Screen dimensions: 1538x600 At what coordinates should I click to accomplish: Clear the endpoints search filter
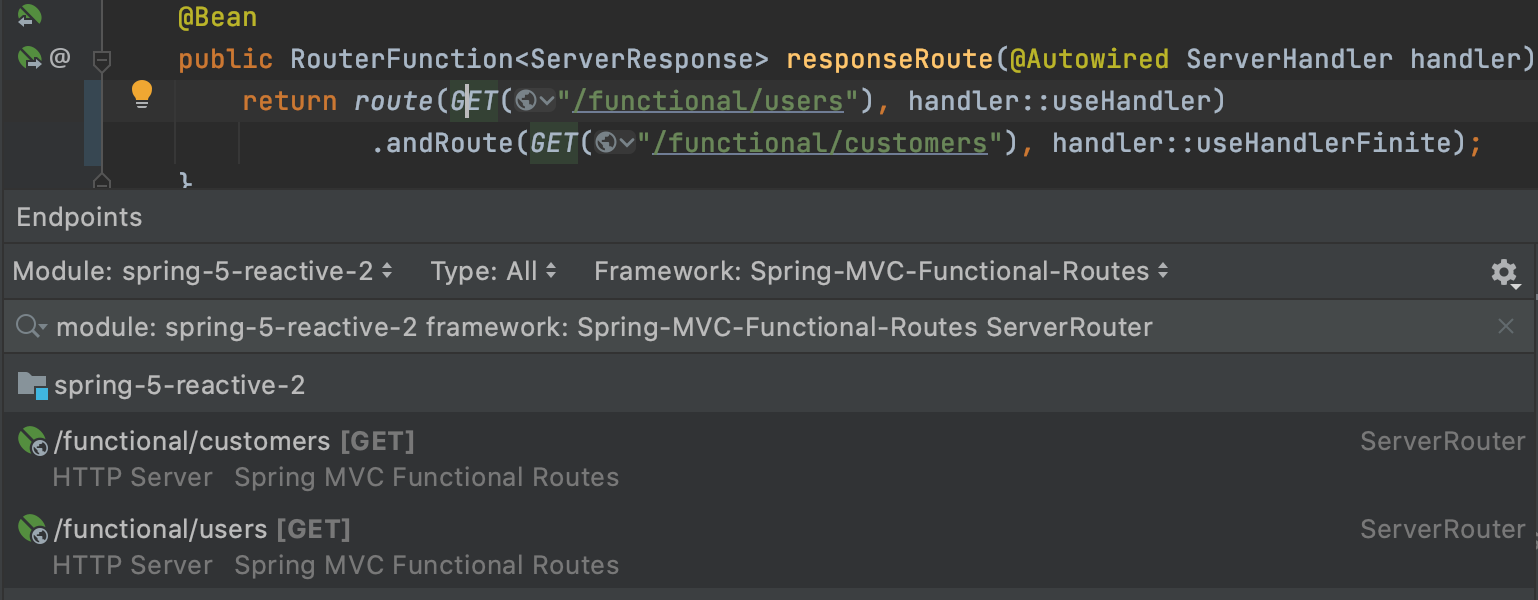(x=1506, y=326)
